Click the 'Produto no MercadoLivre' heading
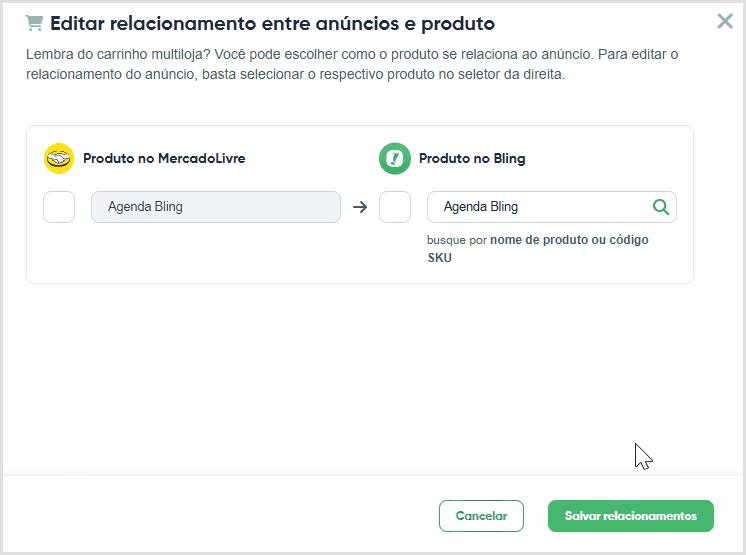Screen dimensions: 746x555 pos(164,158)
